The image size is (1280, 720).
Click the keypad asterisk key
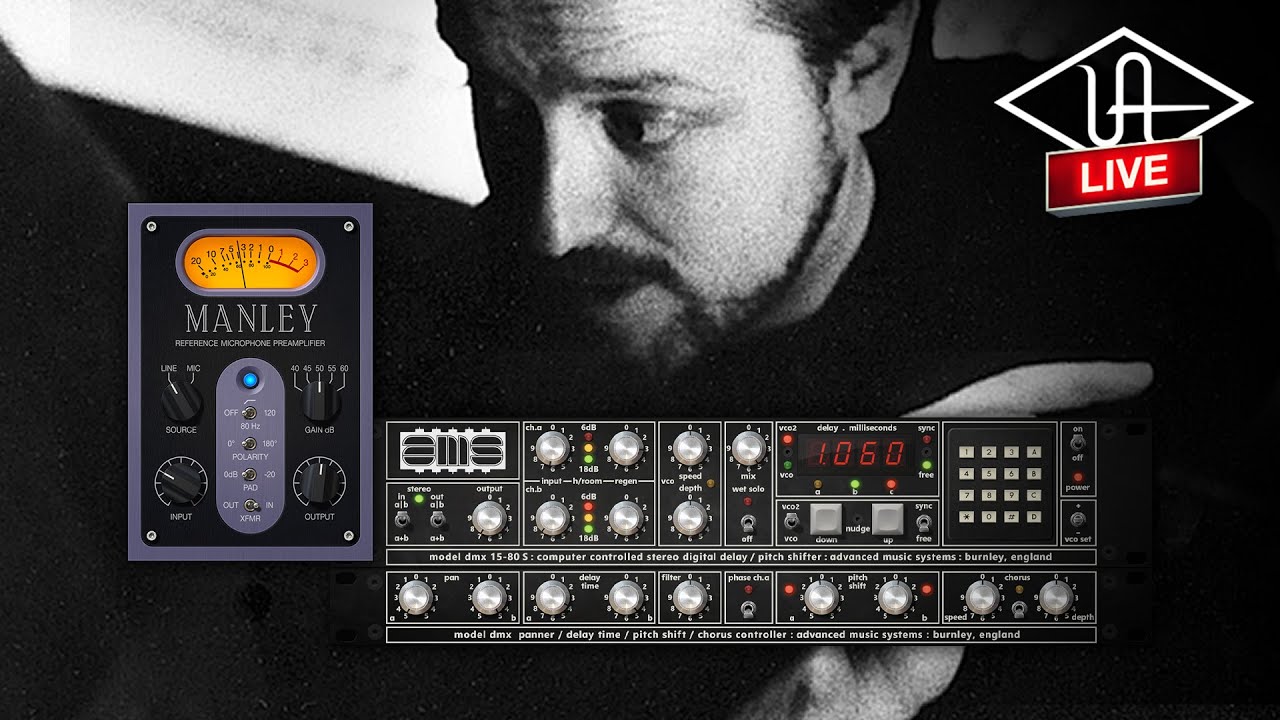coord(967,517)
